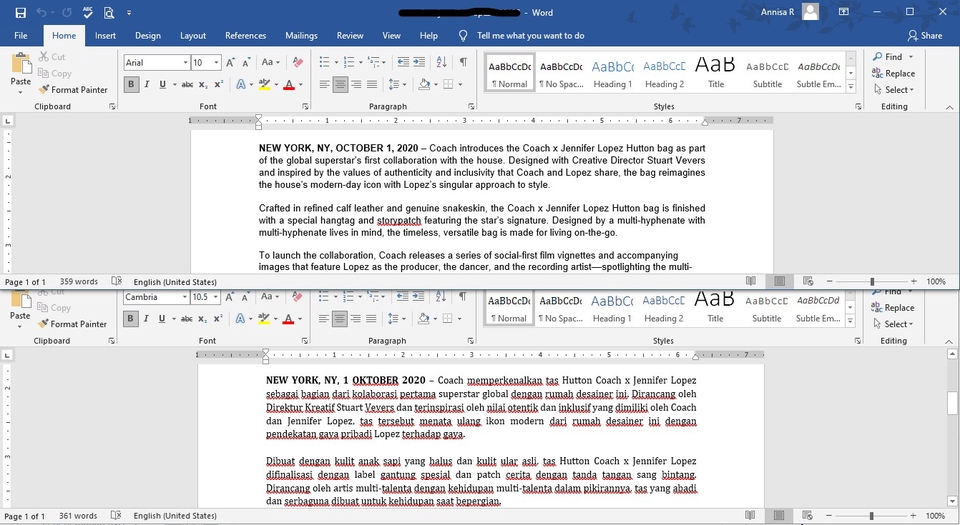960x525 pixels.
Task: Expand the Styles gallery in the top window
Action: pos(851,88)
